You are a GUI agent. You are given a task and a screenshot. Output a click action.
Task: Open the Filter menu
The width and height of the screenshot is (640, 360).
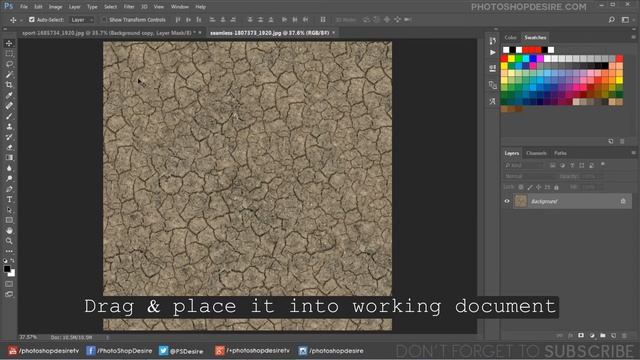[x=129, y=7]
